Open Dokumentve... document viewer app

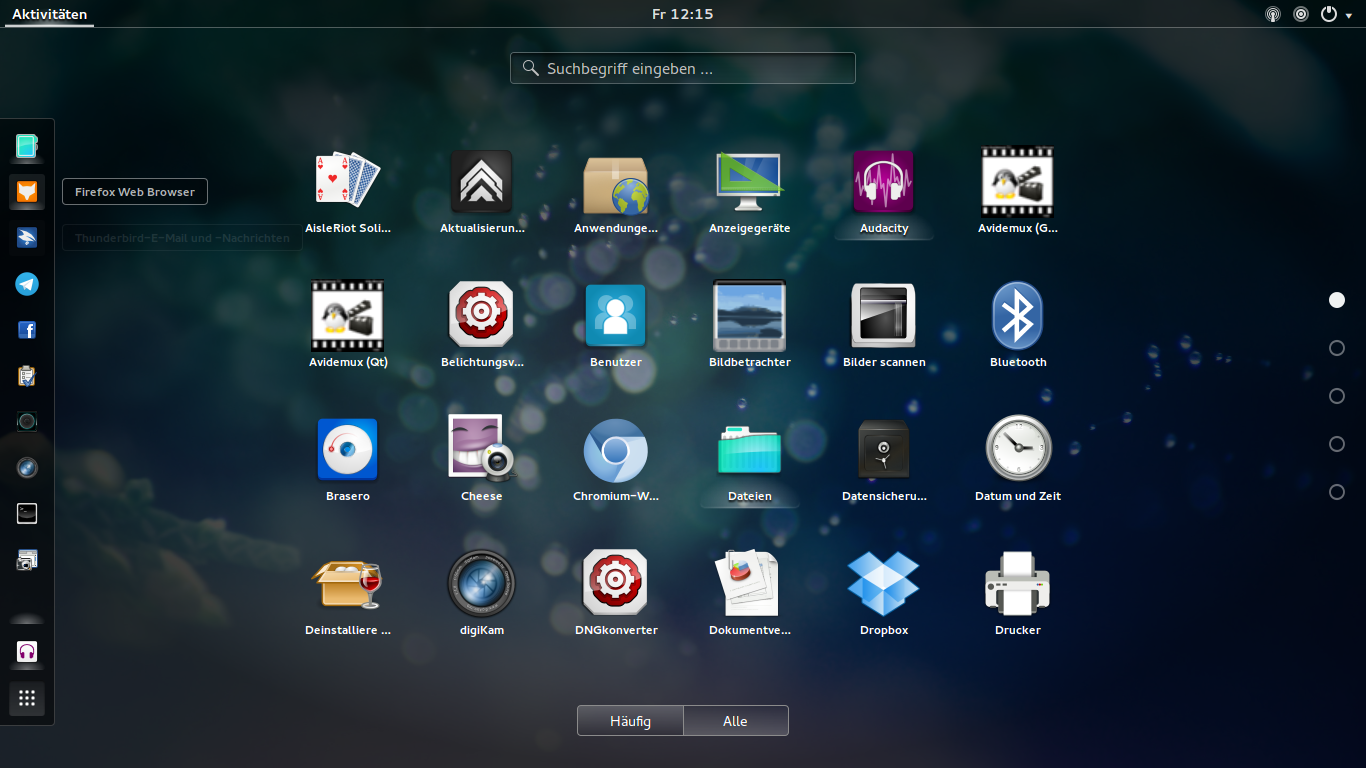pyautogui.click(x=750, y=584)
